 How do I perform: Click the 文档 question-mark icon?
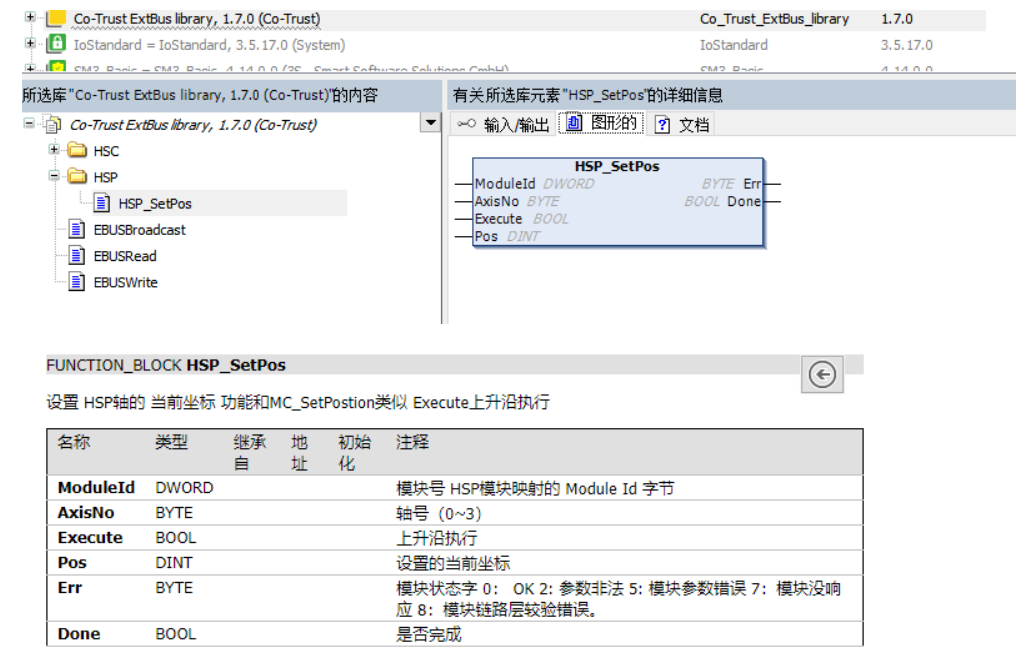pos(662,124)
